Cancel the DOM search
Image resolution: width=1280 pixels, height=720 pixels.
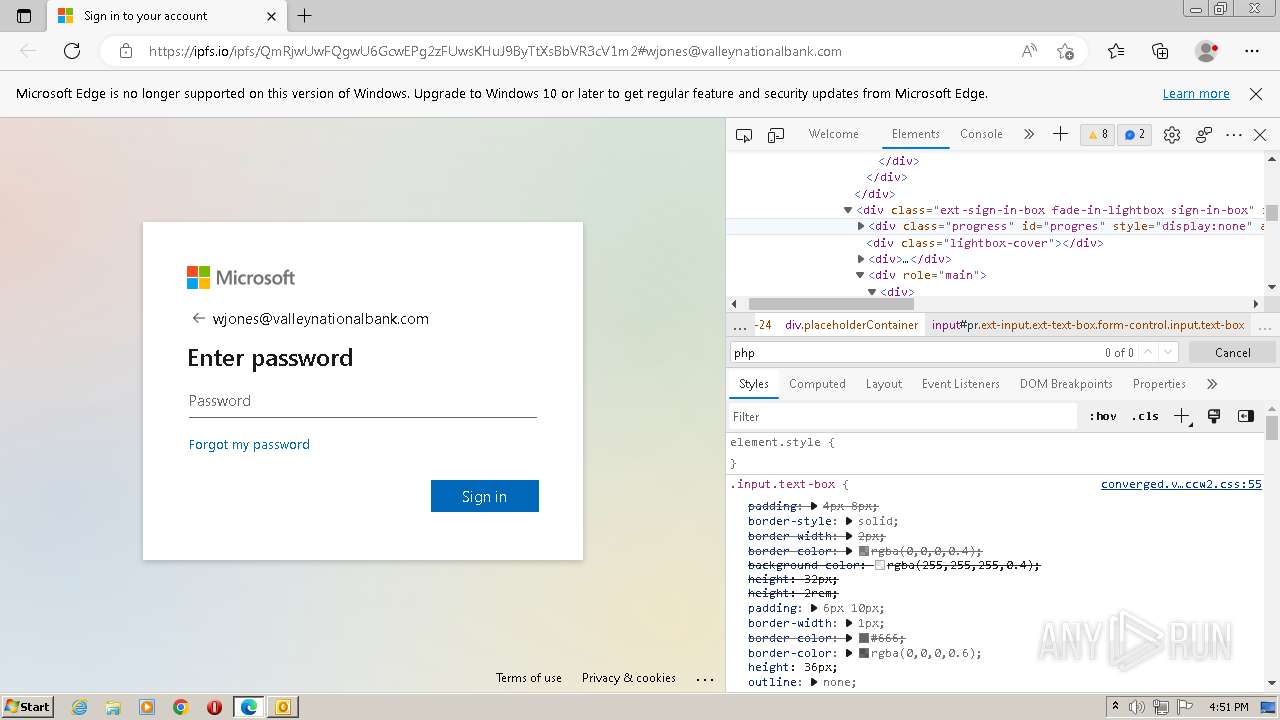click(x=1232, y=352)
